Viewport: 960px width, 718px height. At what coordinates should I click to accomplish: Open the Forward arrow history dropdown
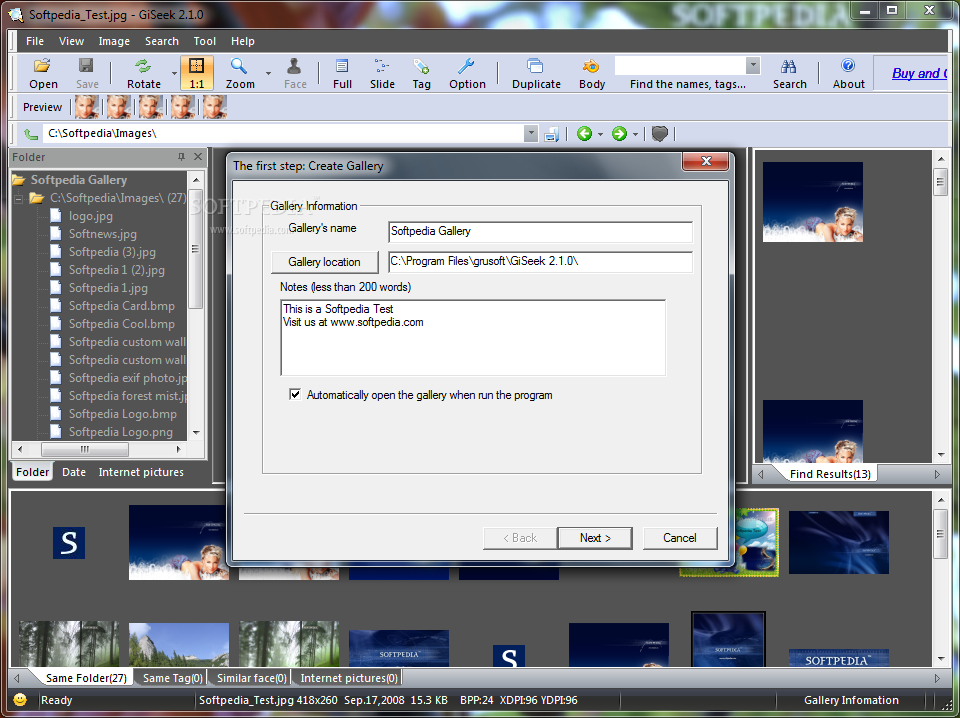[x=636, y=134]
